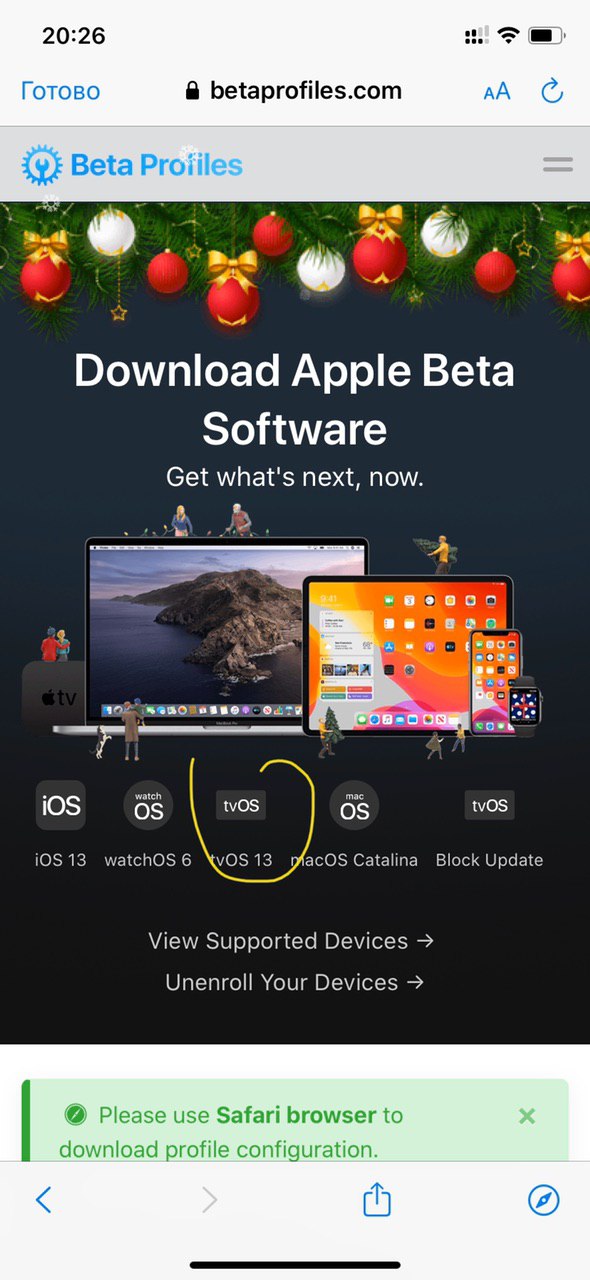The image size is (590, 1280).
Task: Click the Beta Profiles gear logo
Action: point(42,165)
